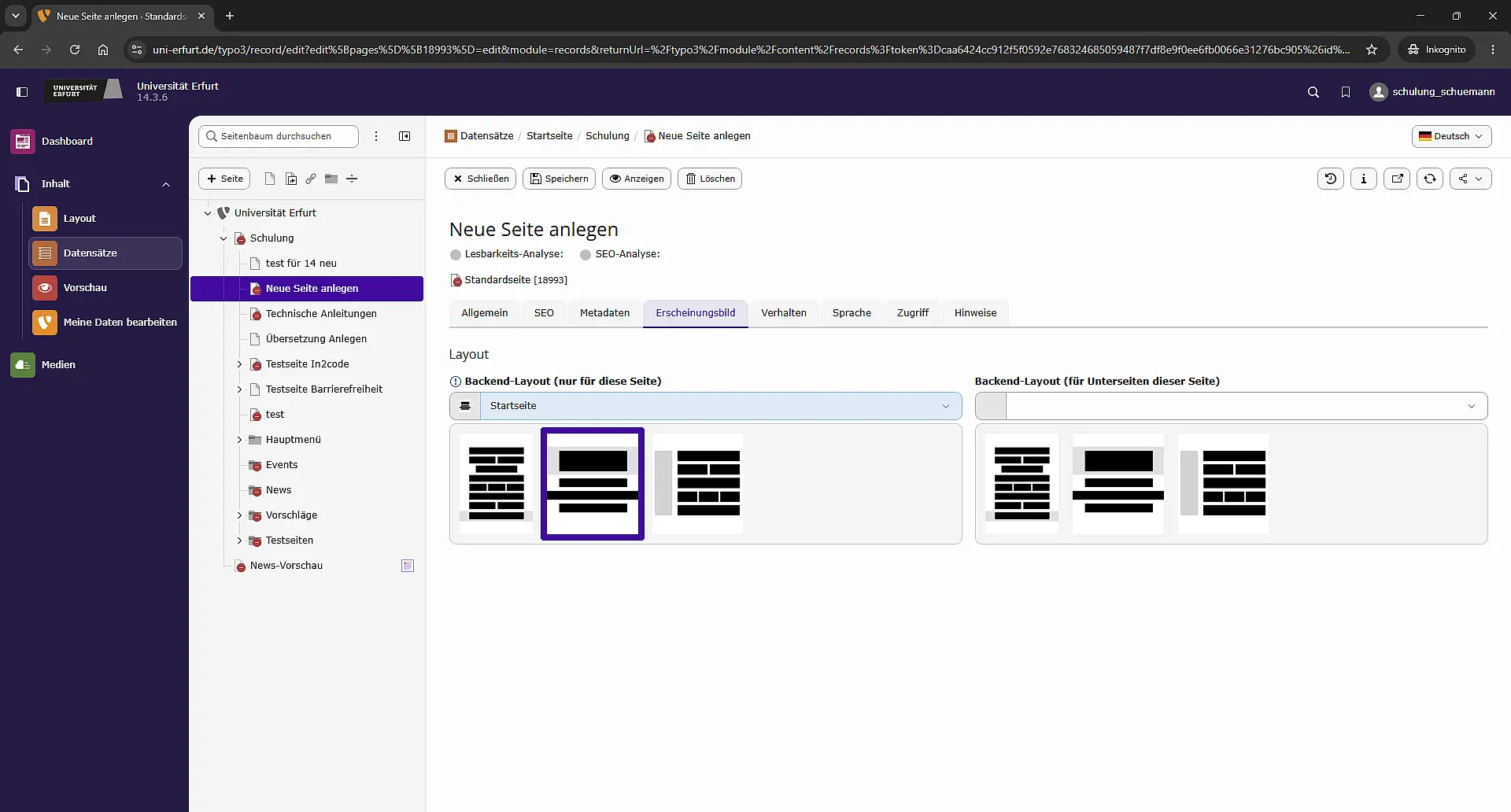
Task: Pick the standard page icon in tree toolbar
Action: pos(270,179)
